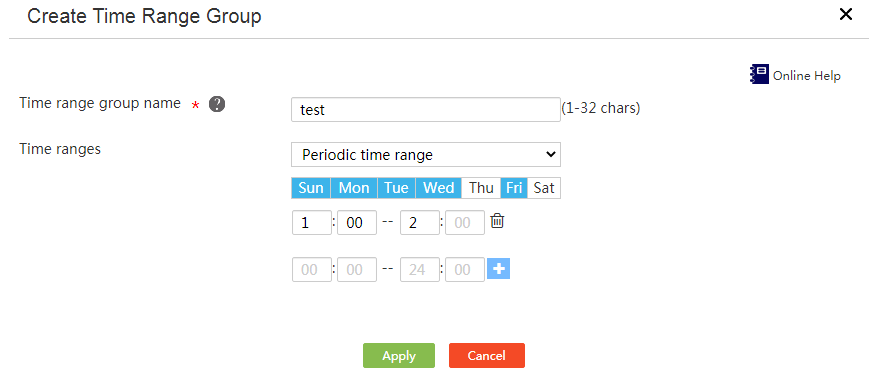Select the new range end hour 24 field
Viewport: 874px width, 374px height.
[420, 270]
